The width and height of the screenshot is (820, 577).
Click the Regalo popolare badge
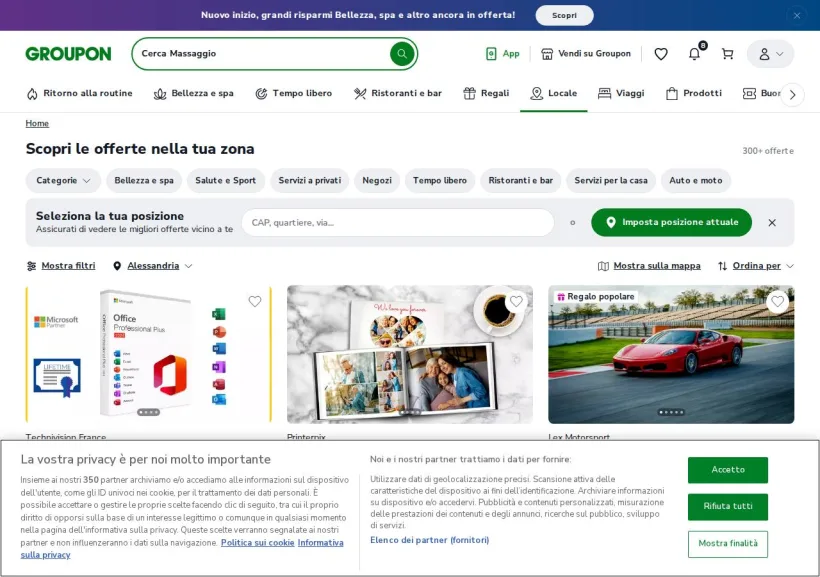(596, 297)
